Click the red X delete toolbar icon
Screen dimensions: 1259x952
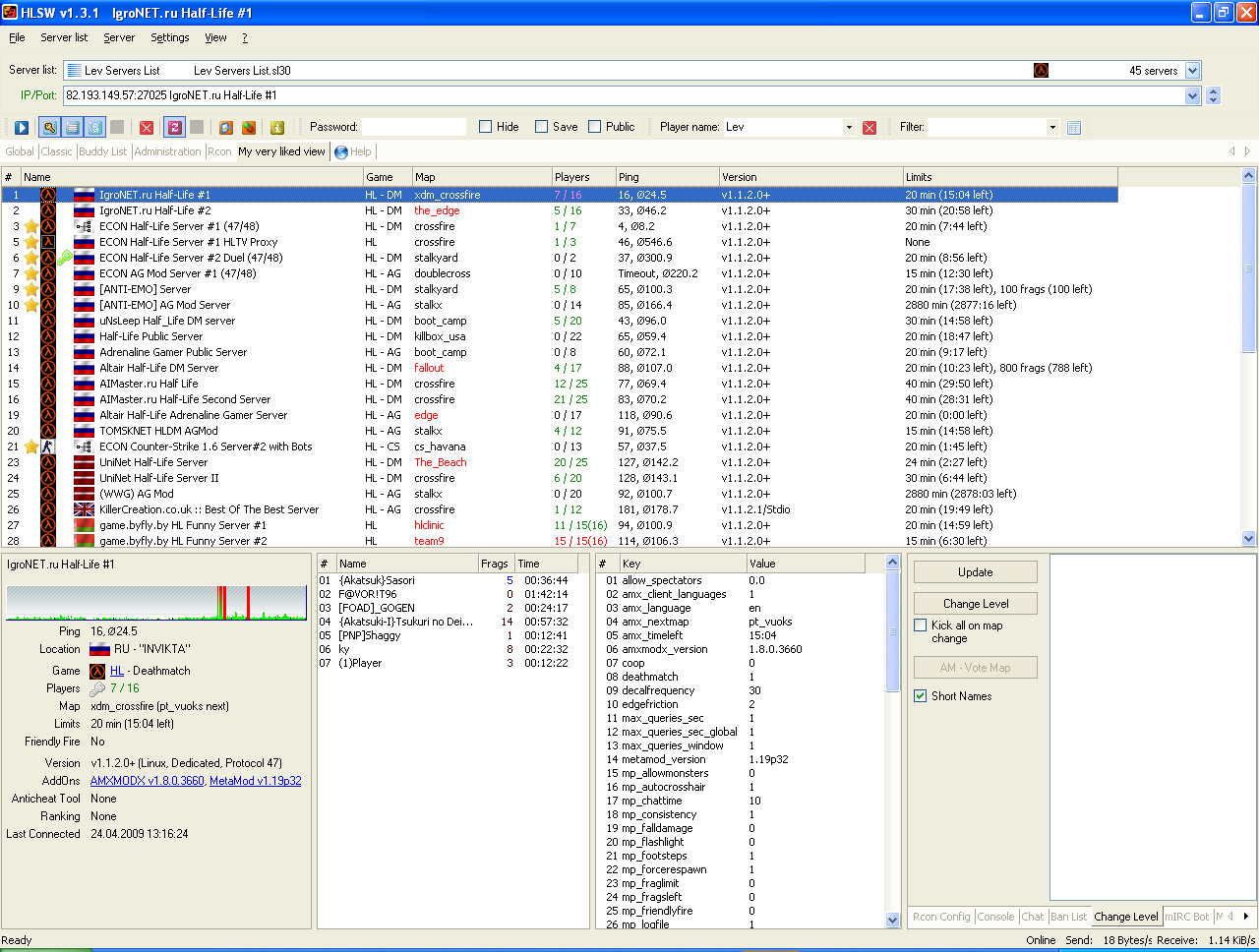point(147,128)
